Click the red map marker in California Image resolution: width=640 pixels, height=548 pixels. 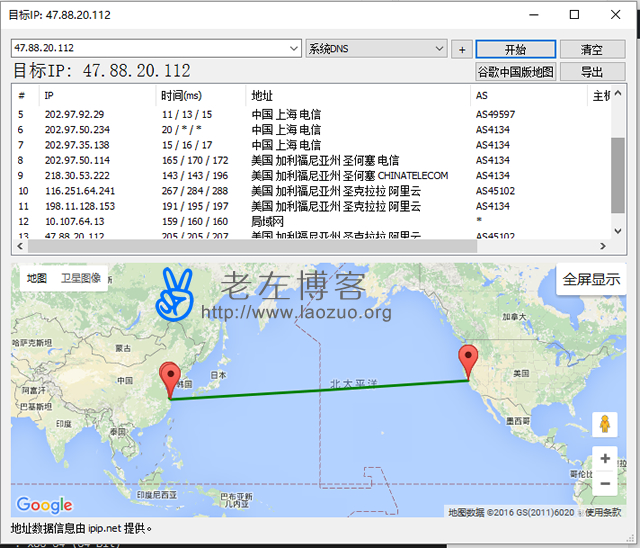pyautogui.click(x=467, y=361)
